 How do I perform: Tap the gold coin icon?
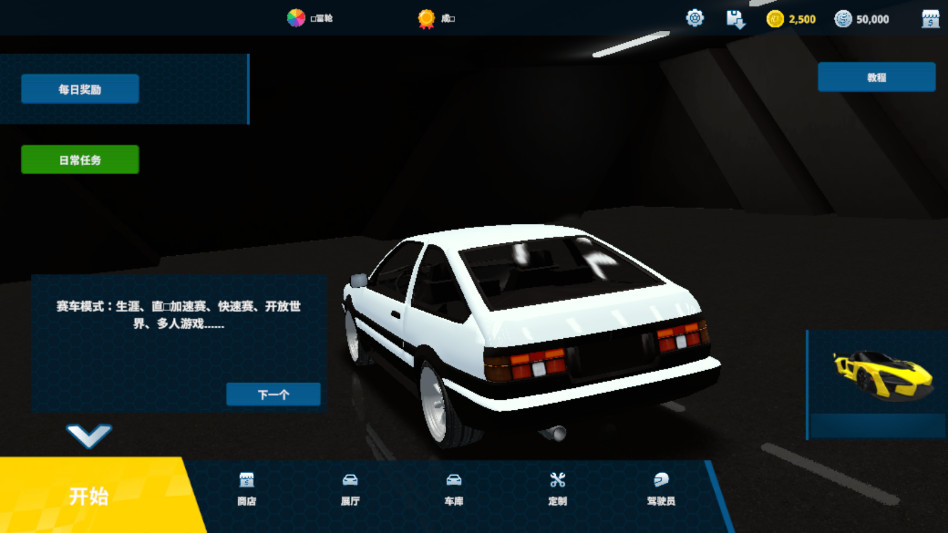coord(774,19)
